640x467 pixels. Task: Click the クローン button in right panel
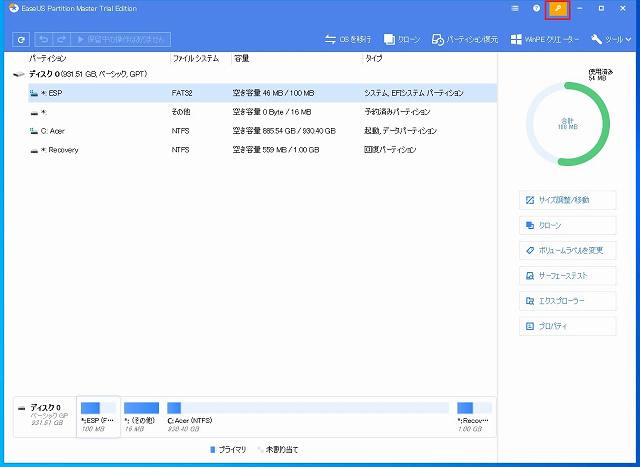[567, 225]
